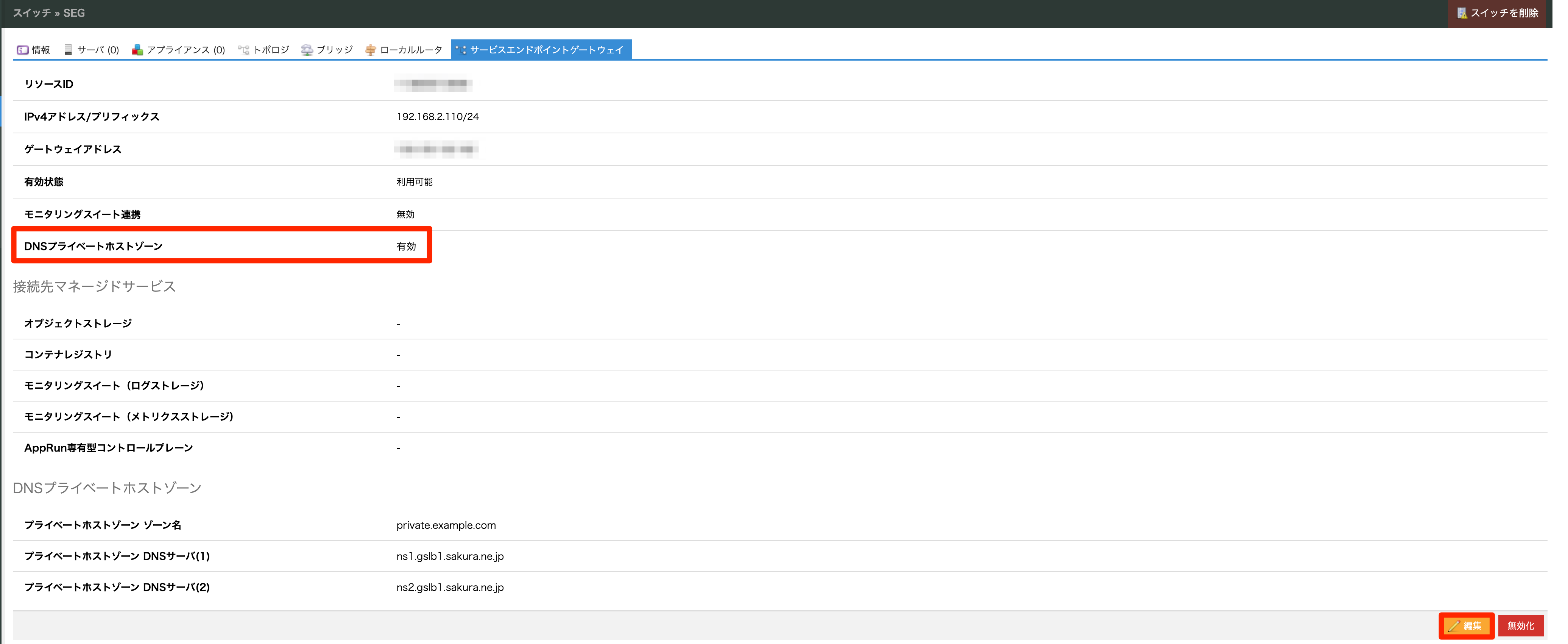1568x644 pixels.
Task: Go back via スイッチ breadcrumb link
Action: (x=32, y=13)
